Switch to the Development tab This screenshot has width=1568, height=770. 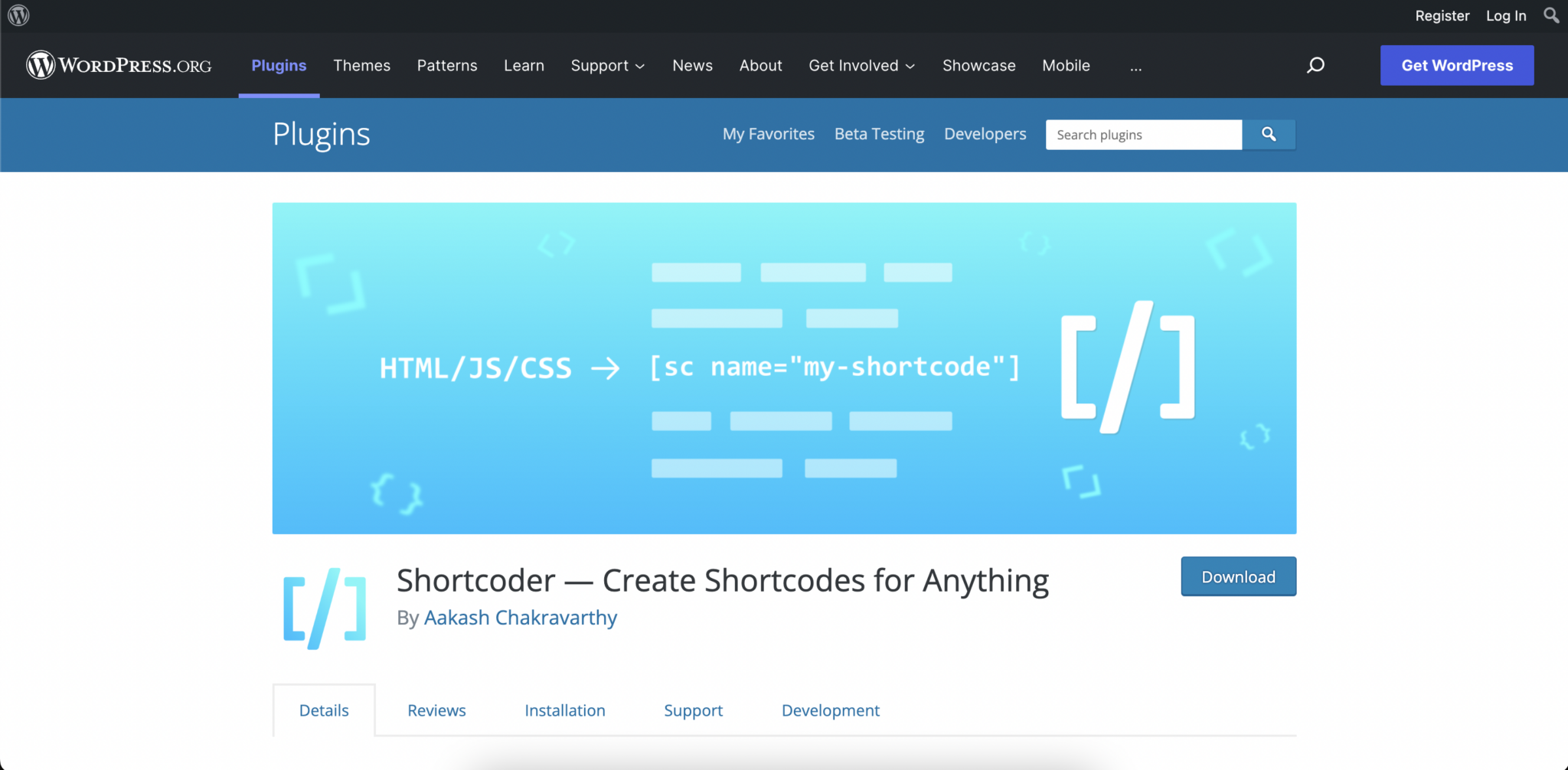(831, 711)
